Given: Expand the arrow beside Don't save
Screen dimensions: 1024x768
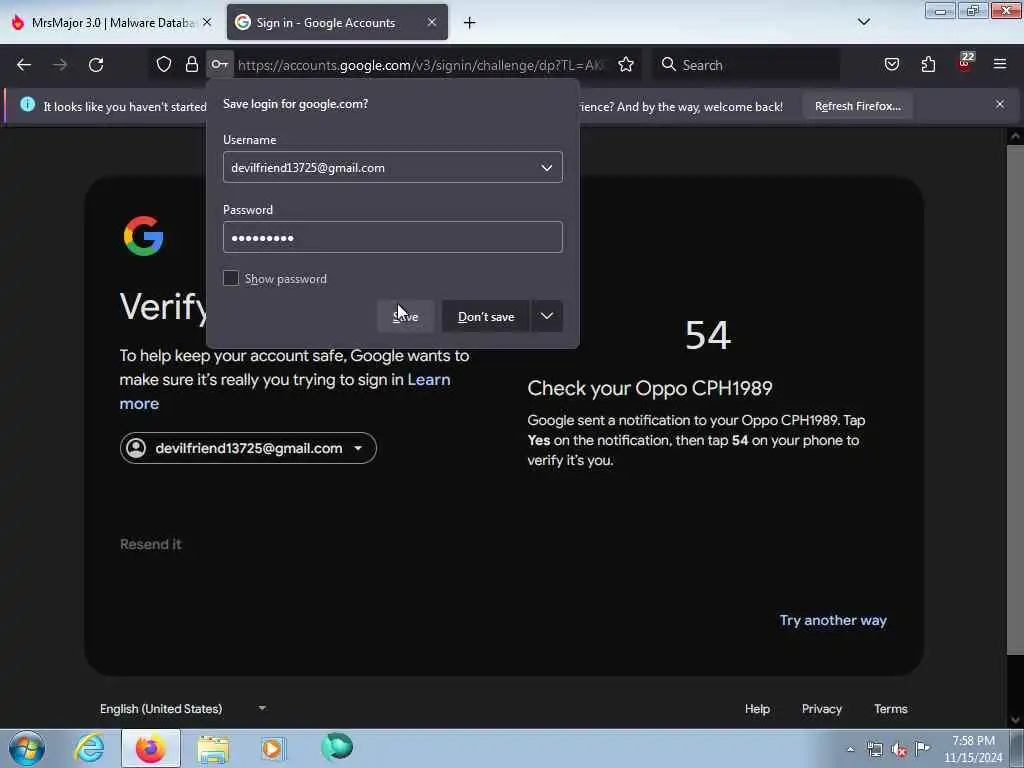Looking at the screenshot, I should tap(547, 317).
